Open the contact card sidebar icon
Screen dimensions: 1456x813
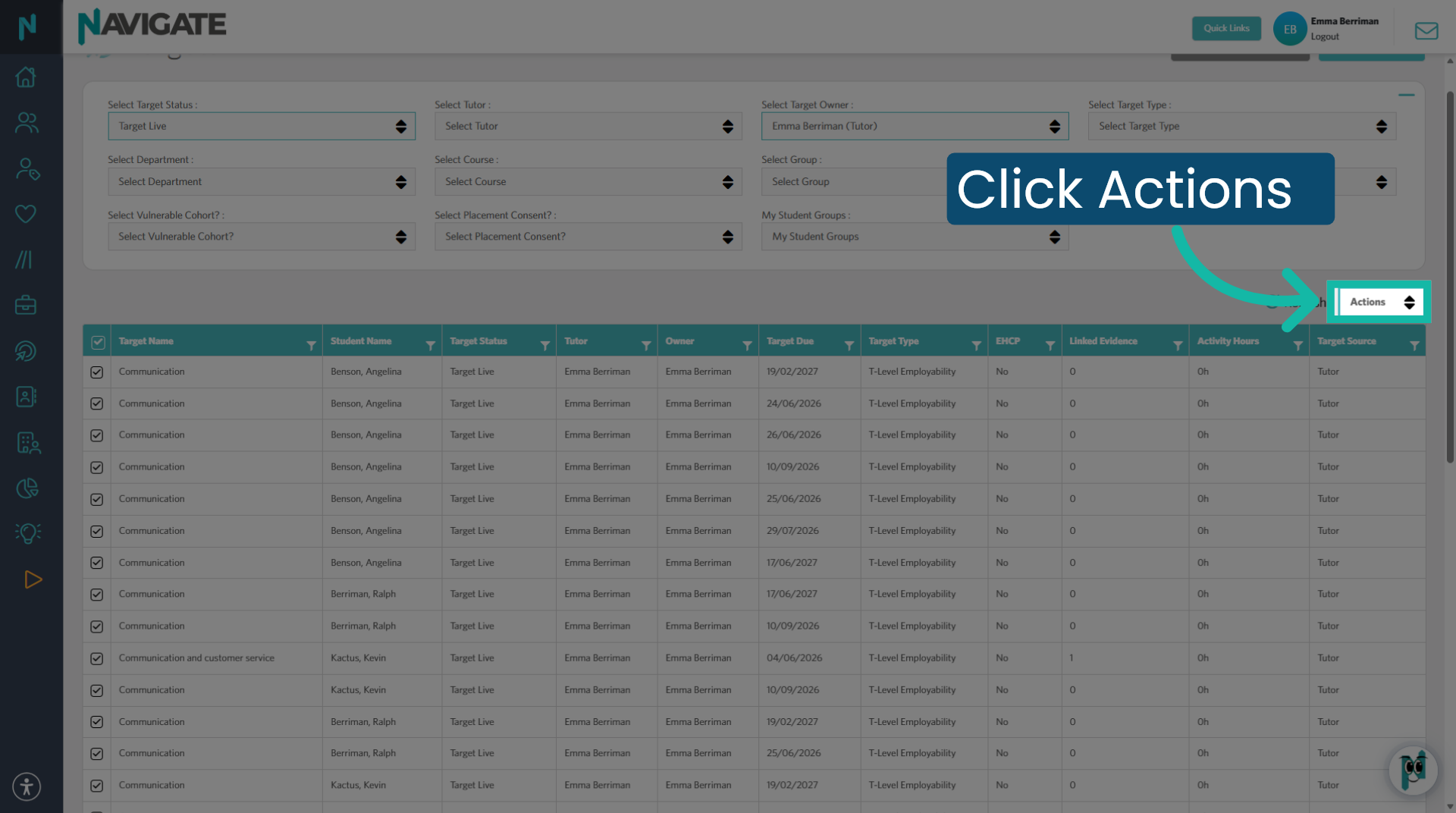pyautogui.click(x=26, y=397)
